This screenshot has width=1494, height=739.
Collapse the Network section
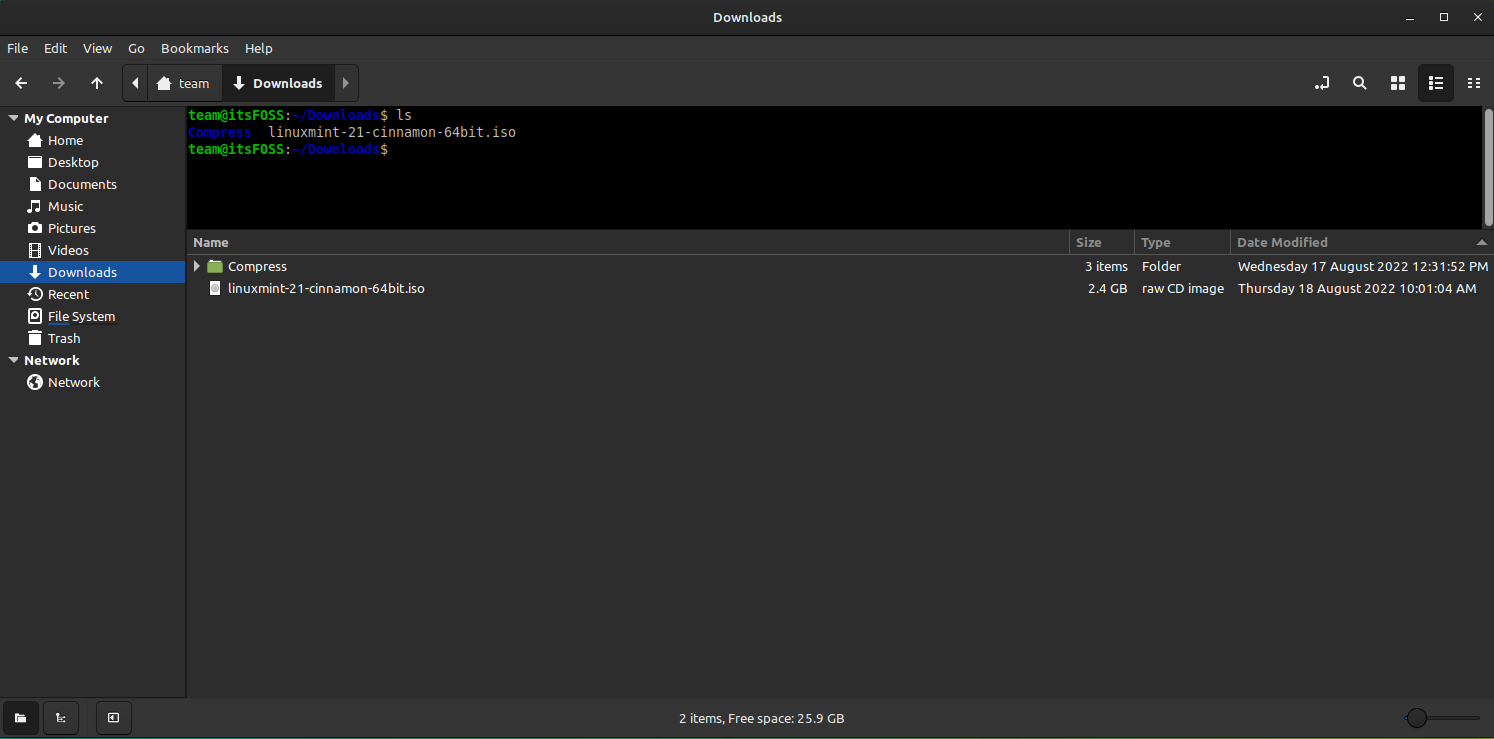[12, 360]
